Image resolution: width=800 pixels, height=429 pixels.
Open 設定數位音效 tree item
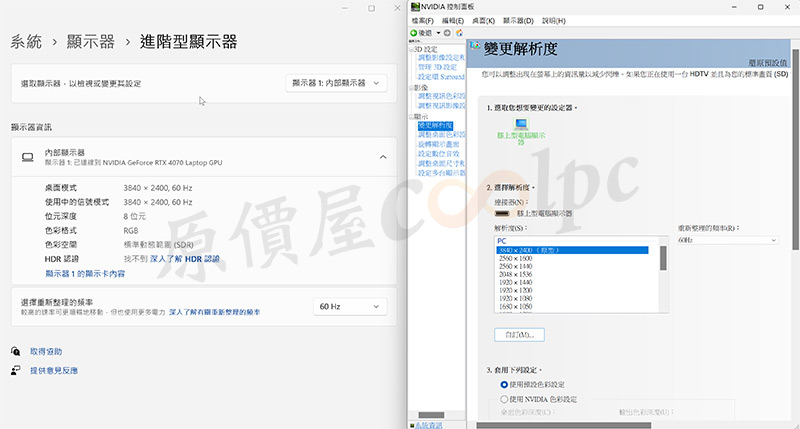tap(438, 154)
